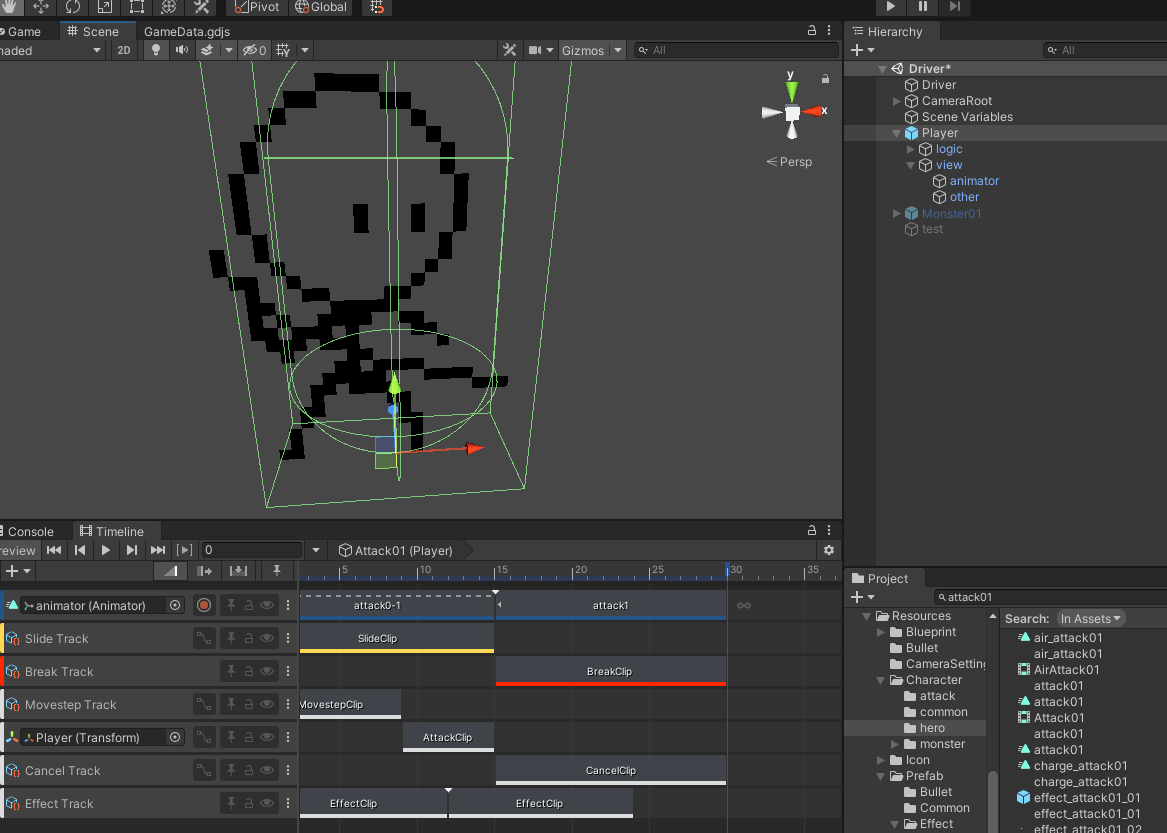Image resolution: width=1167 pixels, height=833 pixels.
Task: Switch to the Game tab
Action: tap(24, 31)
